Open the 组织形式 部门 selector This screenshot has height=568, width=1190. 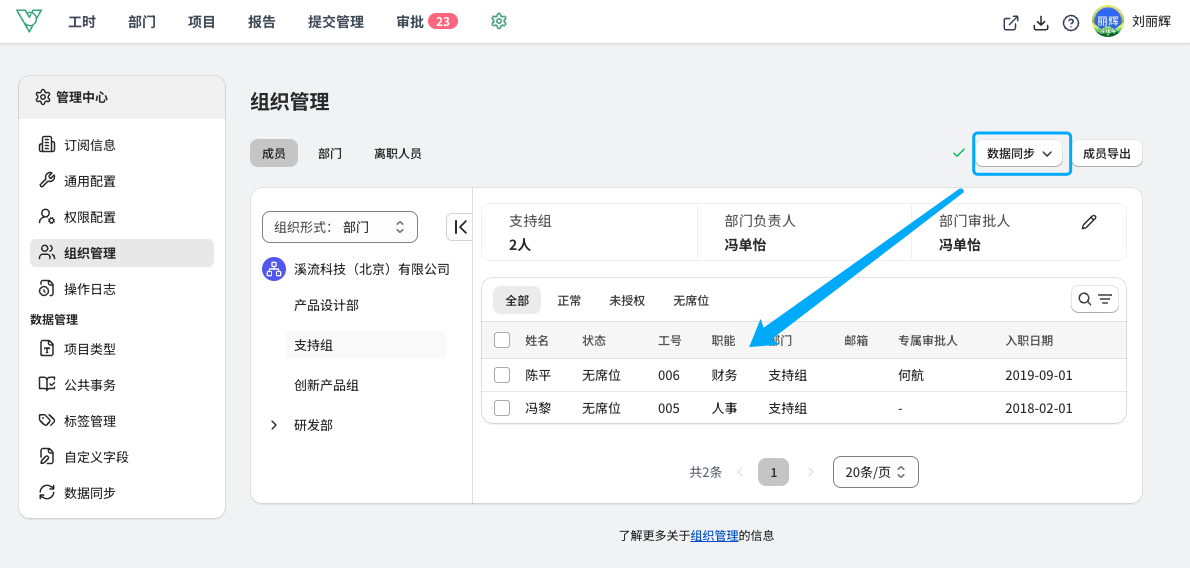(340, 226)
